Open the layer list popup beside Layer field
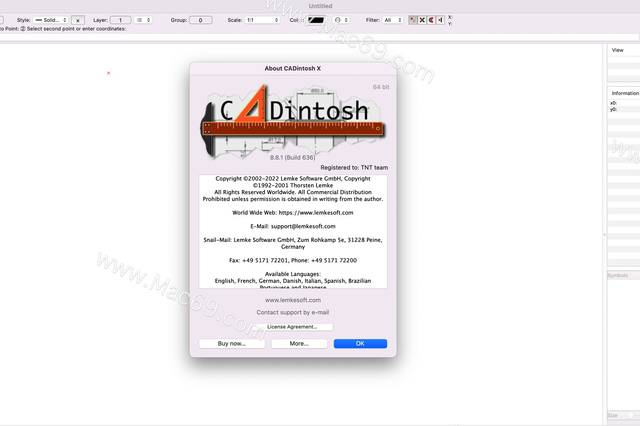Image resolution: width=640 pixels, height=426 pixels. pyautogui.click(x=143, y=20)
